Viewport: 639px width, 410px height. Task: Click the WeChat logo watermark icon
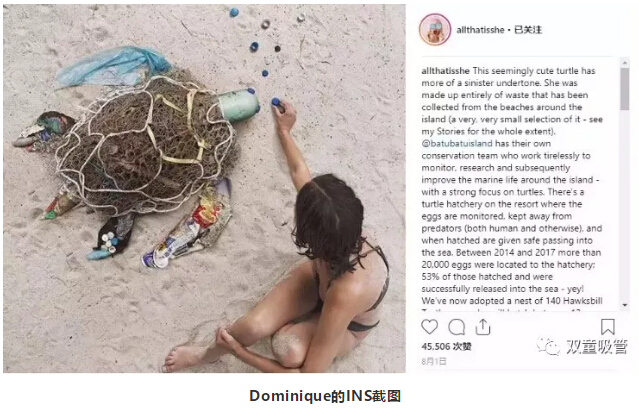click(x=548, y=346)
